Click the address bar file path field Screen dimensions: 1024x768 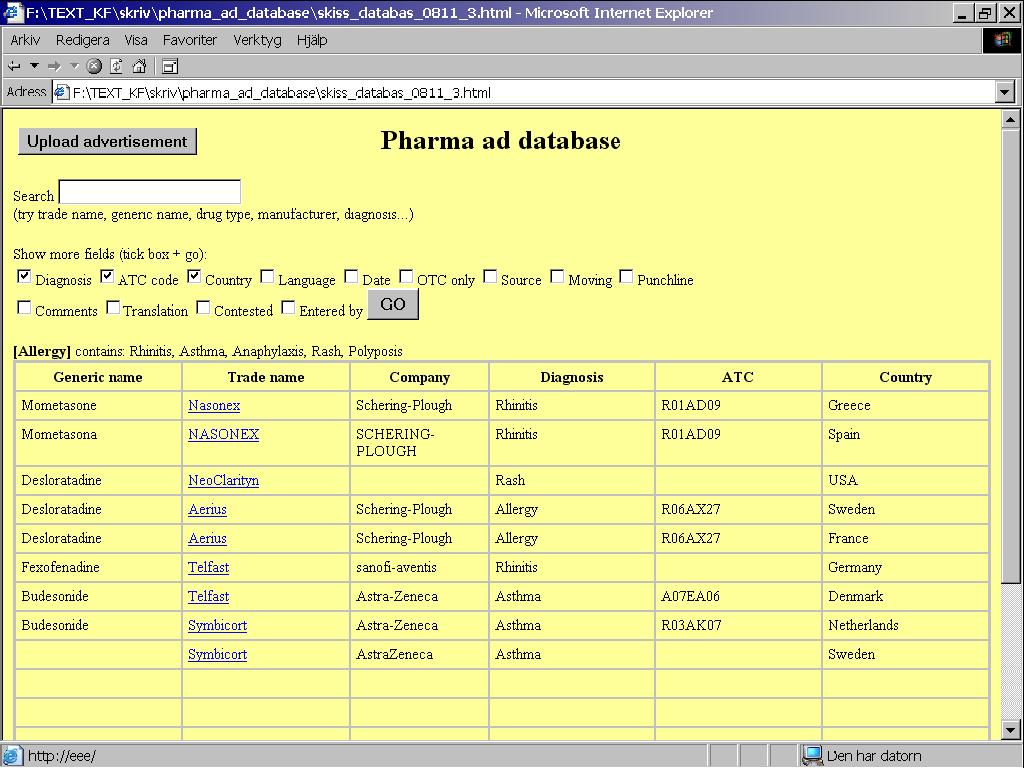pyautogui.click(x=524, y=93)
